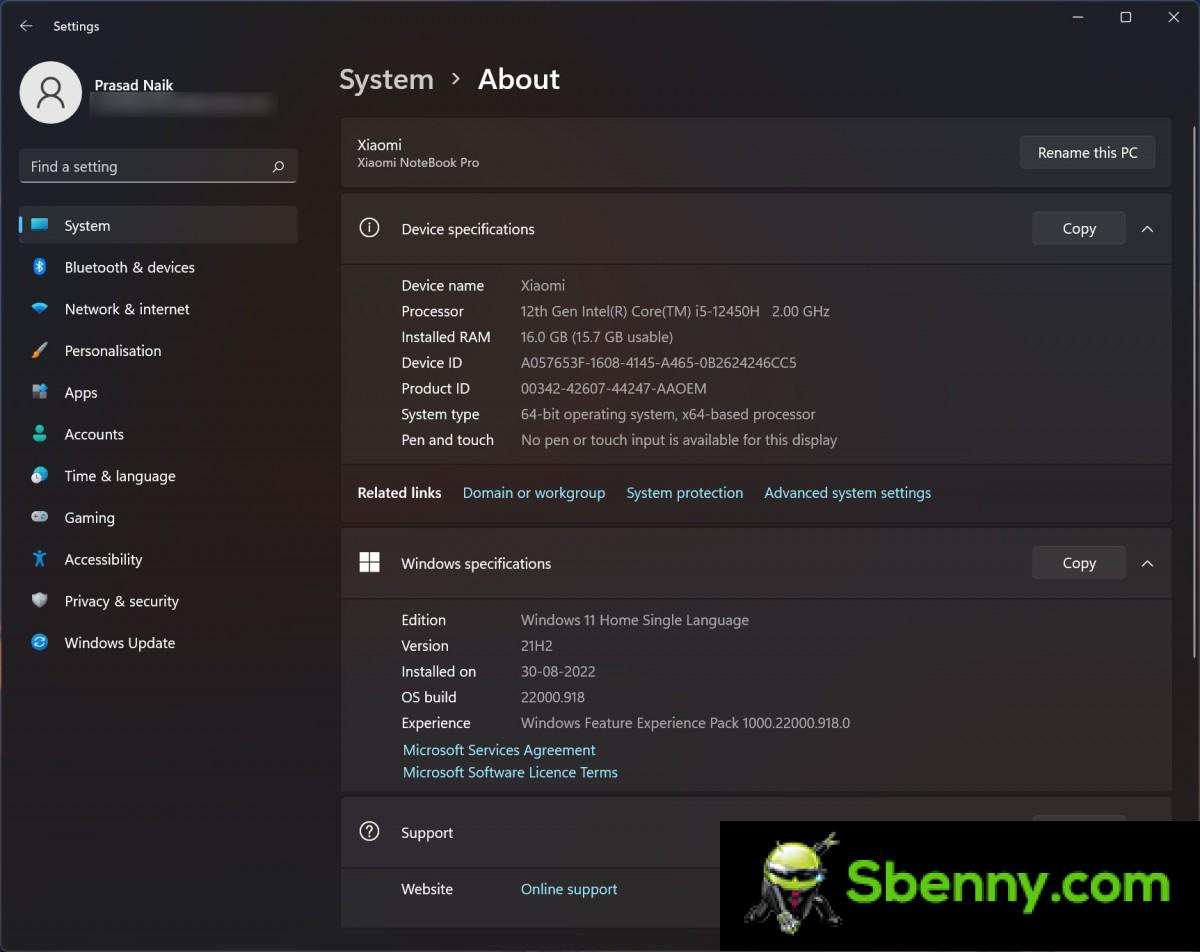Copy the Device specifications

pos(1079,229)
